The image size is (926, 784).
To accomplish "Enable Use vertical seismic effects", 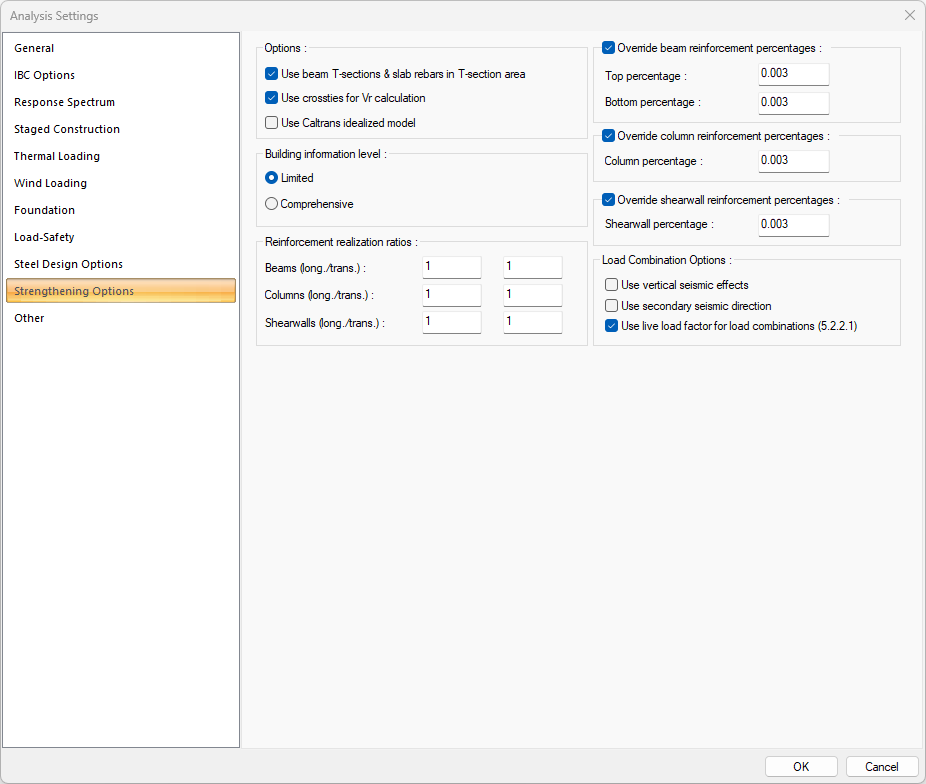I will click(x=612, y=285).
